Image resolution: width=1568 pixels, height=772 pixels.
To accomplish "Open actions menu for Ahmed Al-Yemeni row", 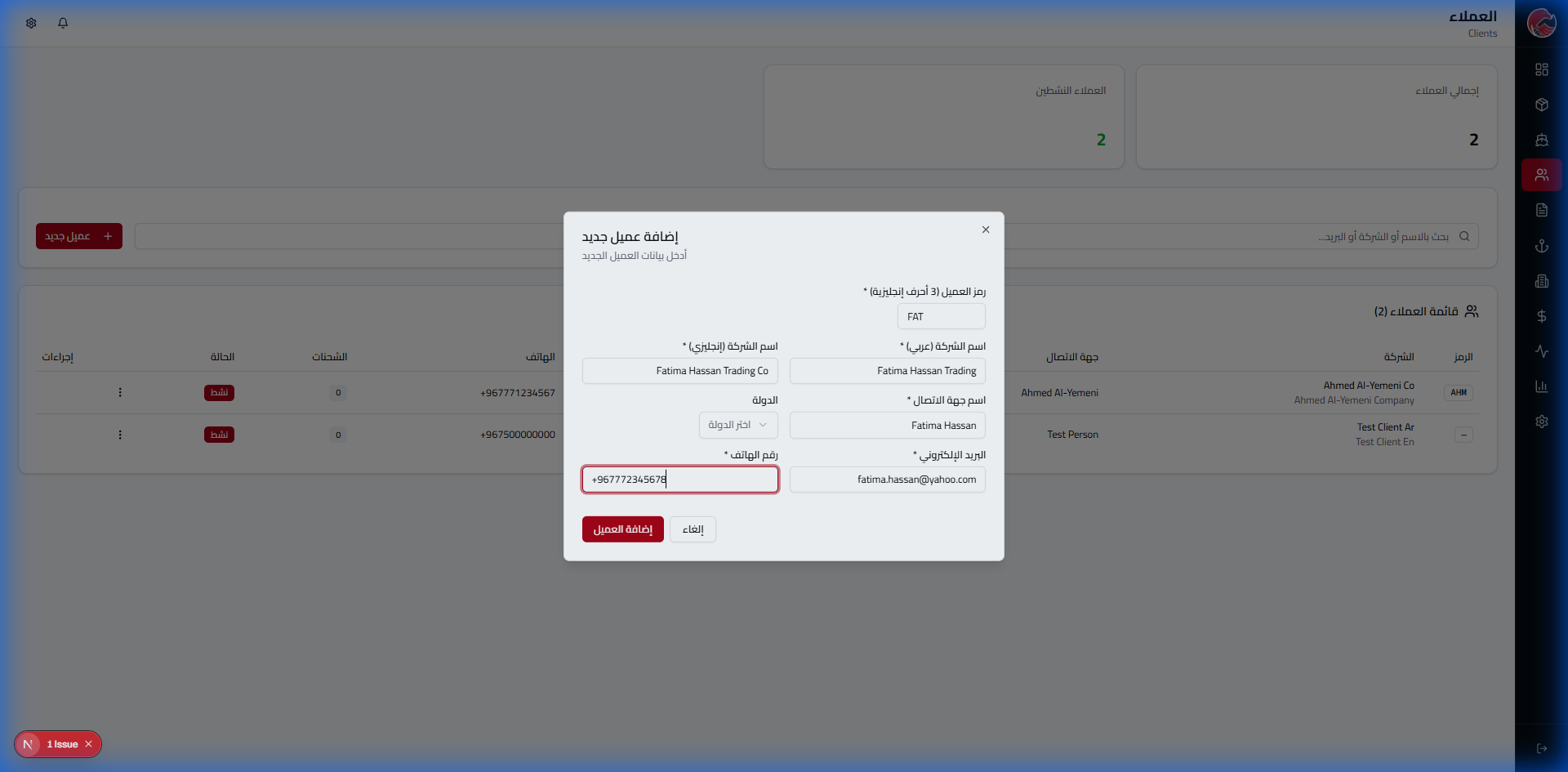I will click(120, 393).
